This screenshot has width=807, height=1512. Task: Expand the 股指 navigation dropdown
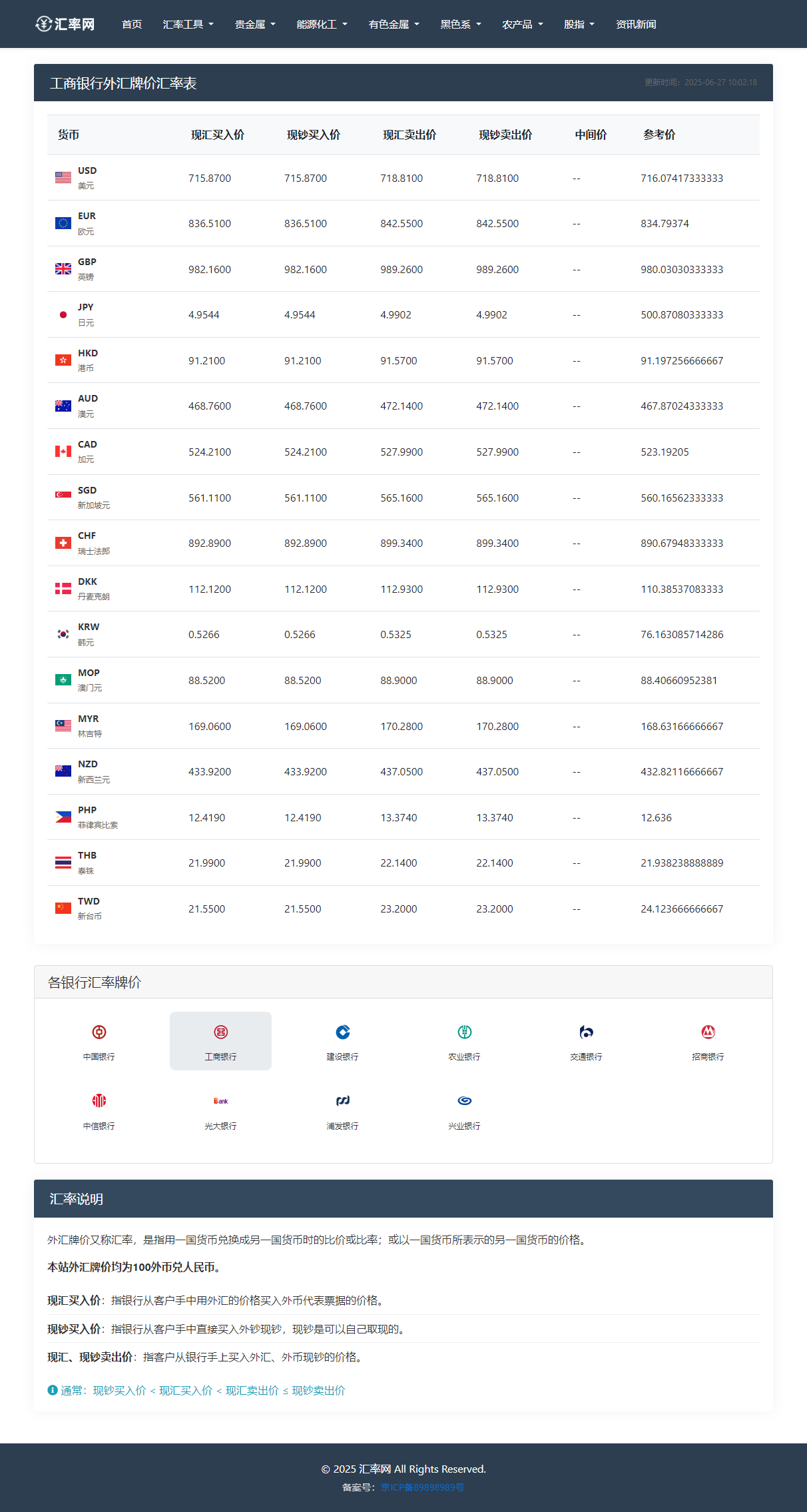tap(579, 24)
